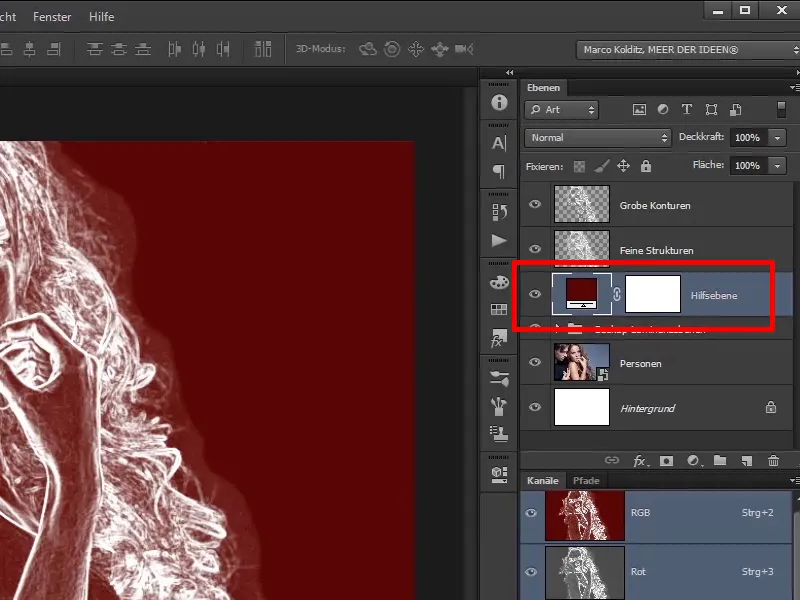The width and height of the screenshot is (800, 600).
Task: Open the Swatches grid panel icon
Action: coord(499,309)
